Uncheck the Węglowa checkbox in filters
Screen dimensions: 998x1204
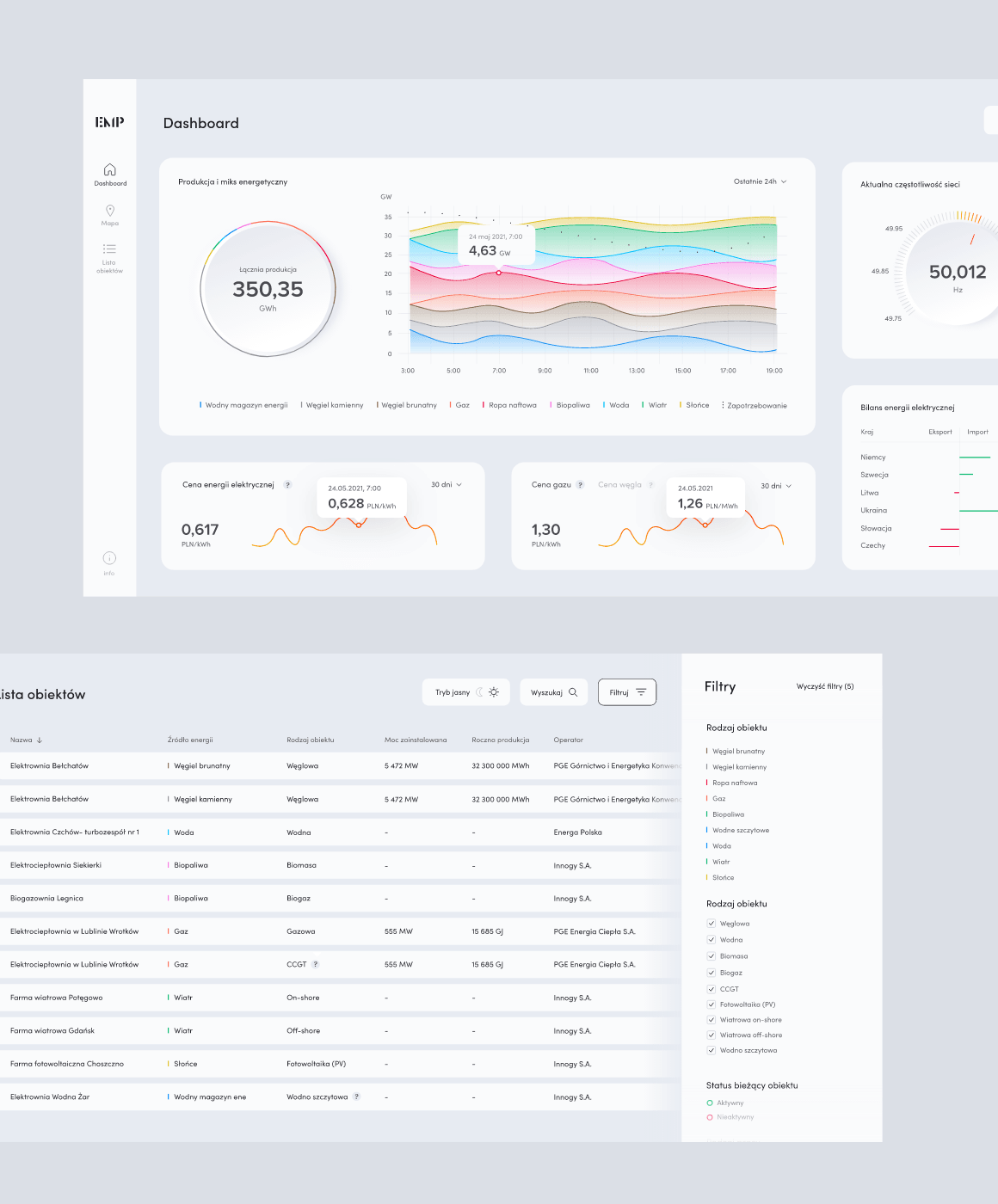pyautogui.click(x=712, y=924)
